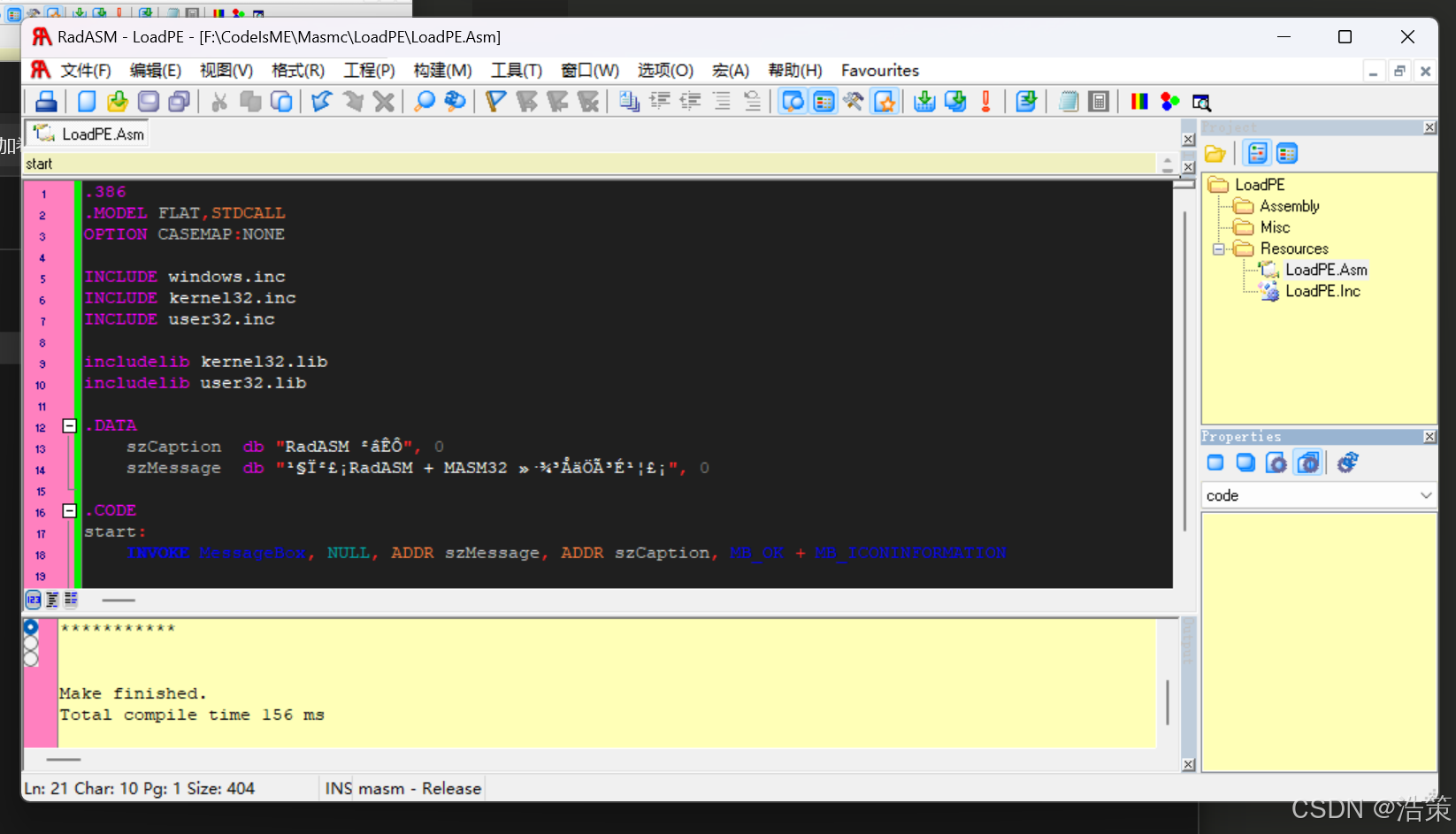Toggle the Output window toolbar button
This screenshot has height=834, width=1456.
[793, 102]
